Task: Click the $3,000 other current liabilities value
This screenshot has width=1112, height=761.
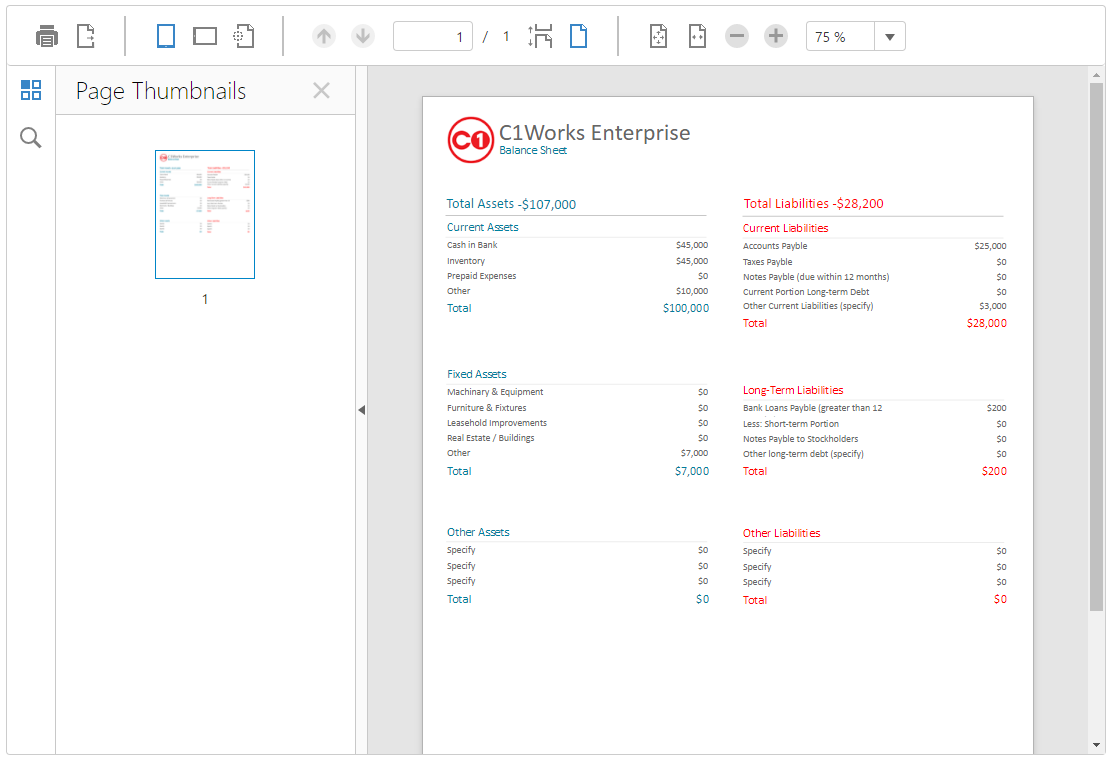Action: pos(992,306)
